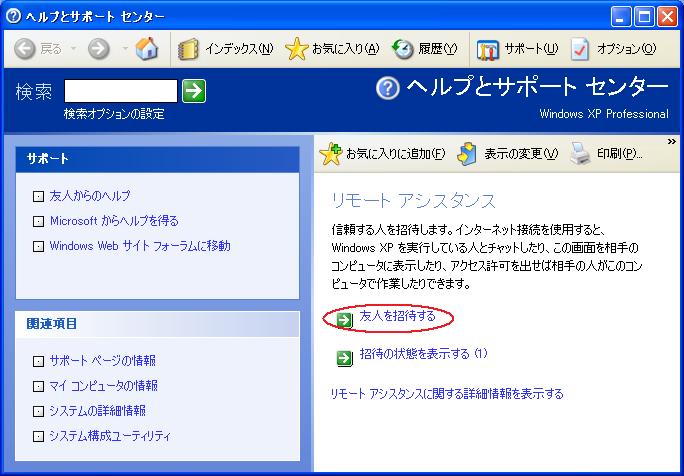Viewport: 684px width, 476px height.
Task: Open the Forward button dropdown arrow
Action: [124, 49]
